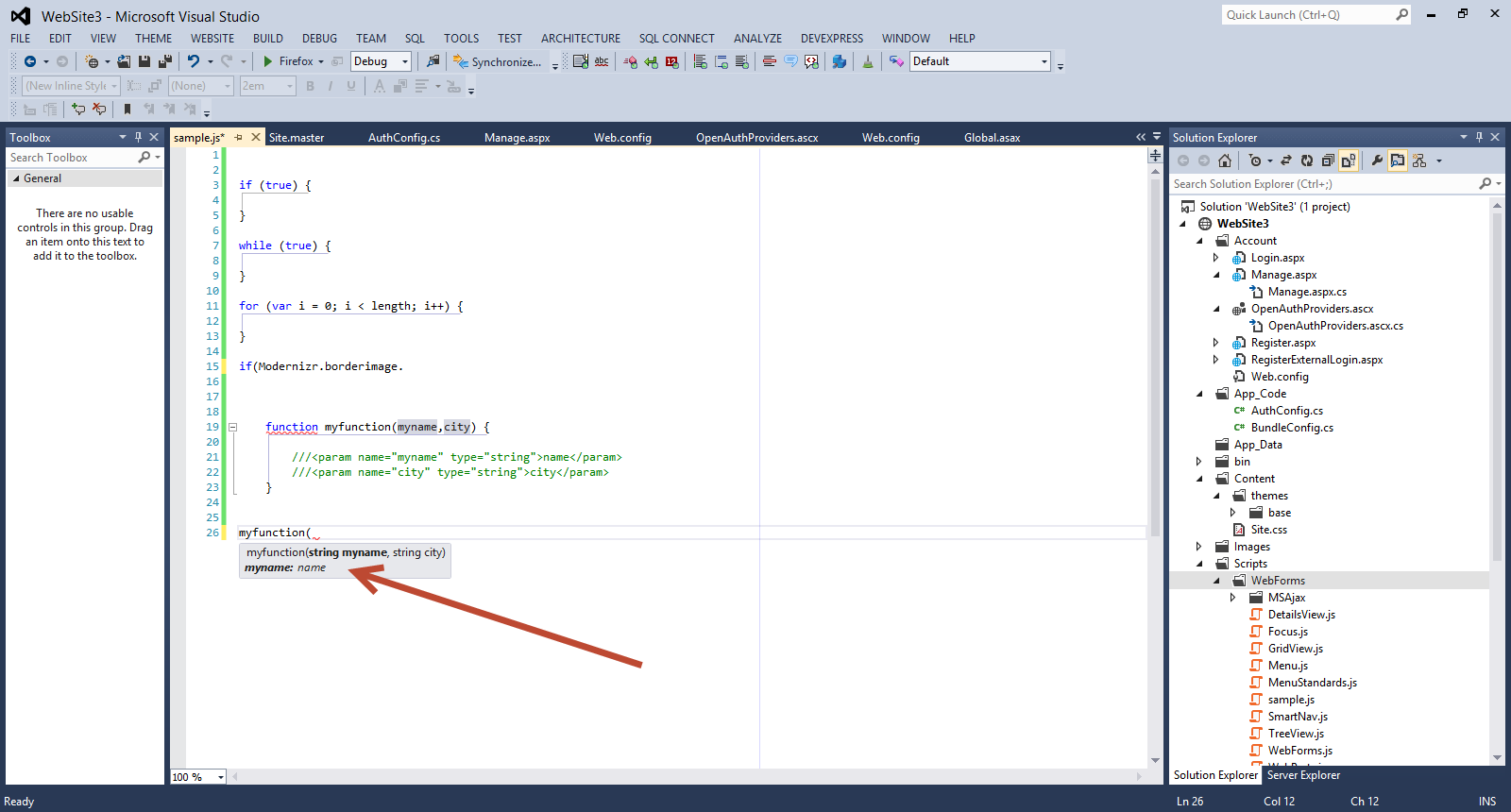The width and height of the screenshot is (1511, 812).
Task: Click GridView.js in Scripts folder
Action: click(1295, 649)
